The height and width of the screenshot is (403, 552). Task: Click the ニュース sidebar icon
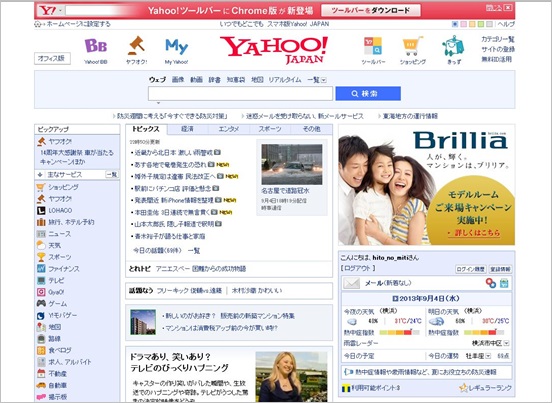coord(41,234)
